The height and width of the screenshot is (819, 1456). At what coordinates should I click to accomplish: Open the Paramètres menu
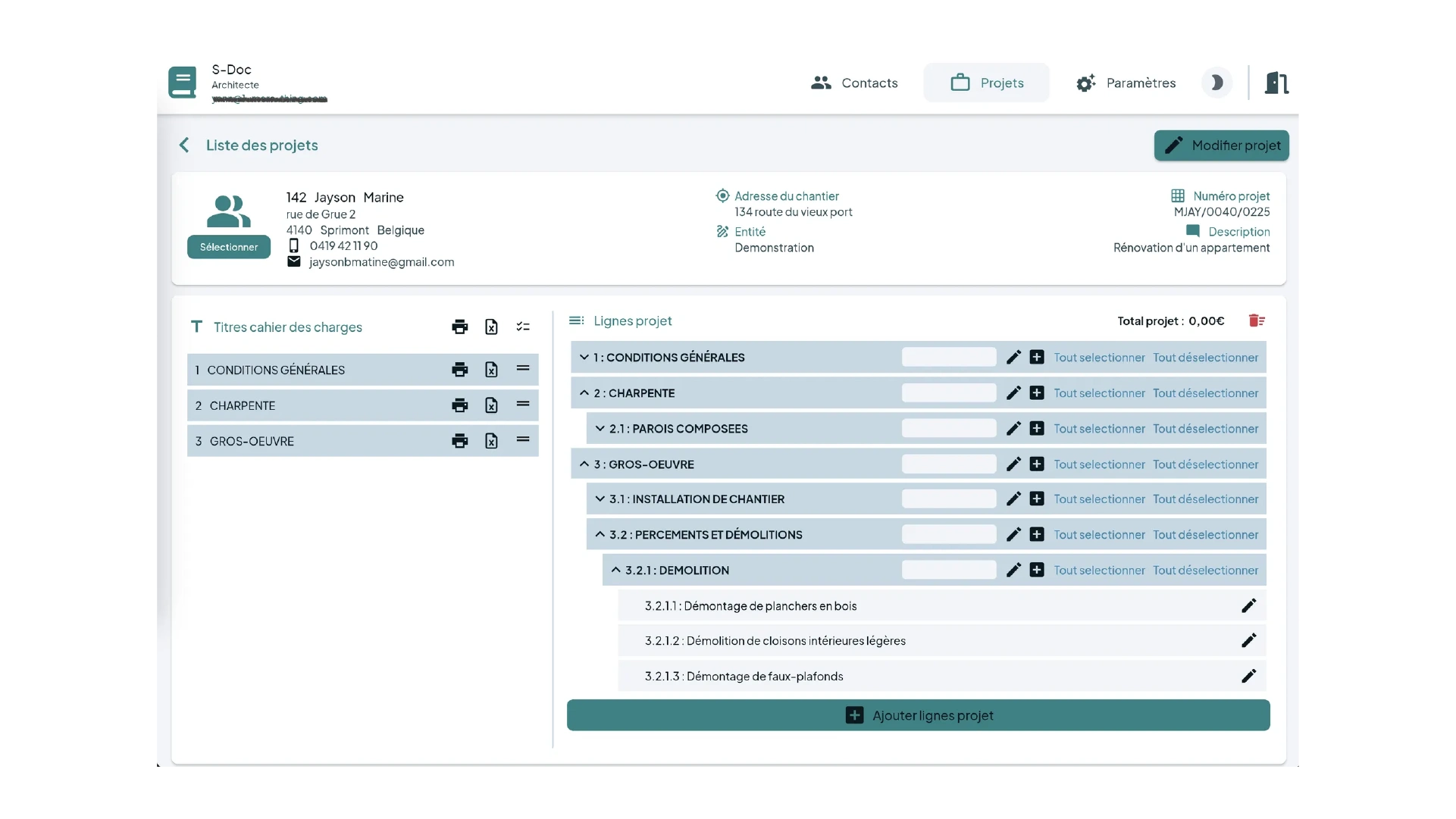pyautogui.click(x=1126, y=83)
